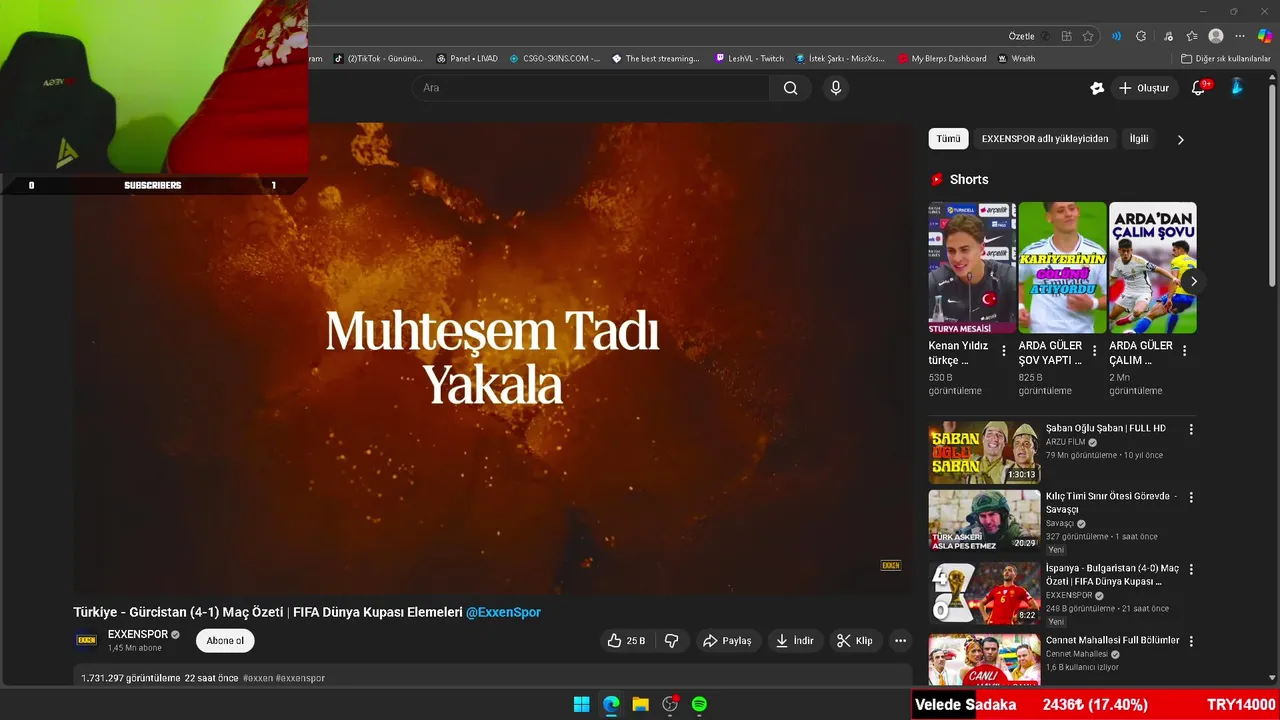Click the Özetle button in address bar
Screen dimensions: 1280x720
1022,36
